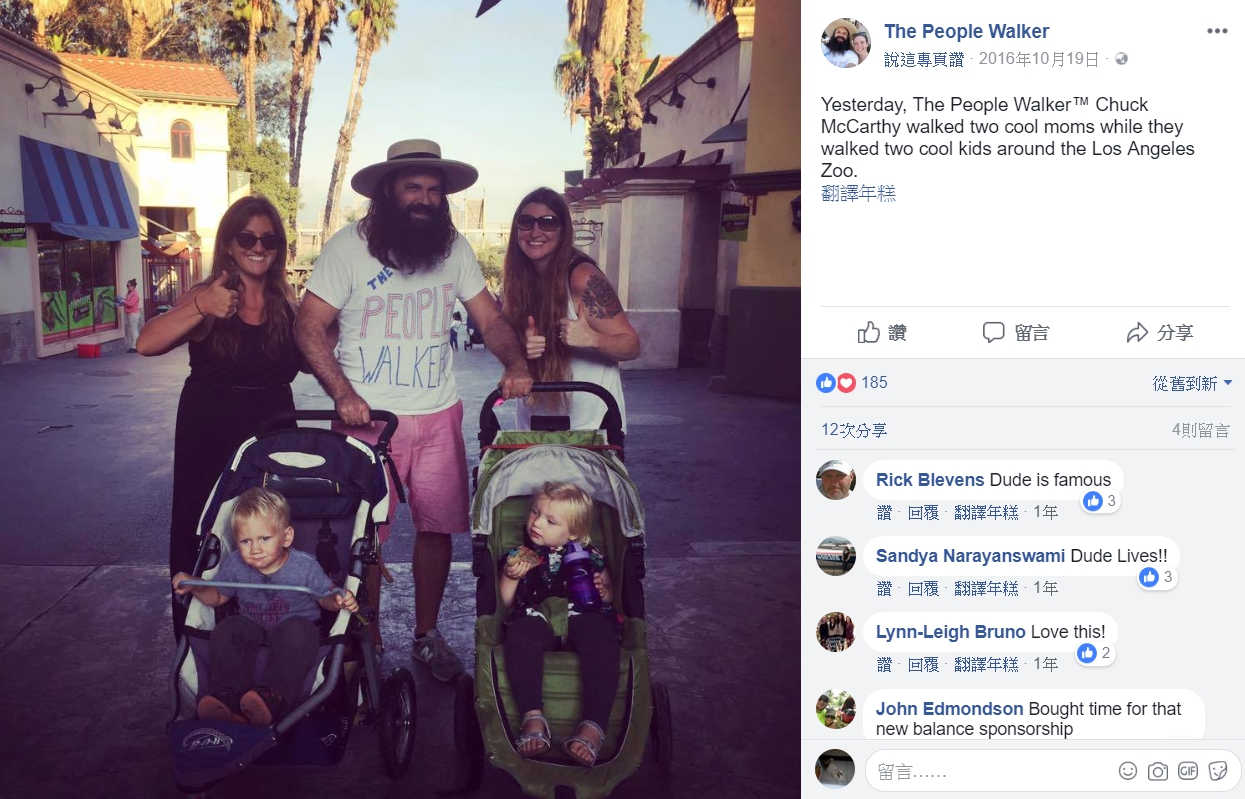Image resolution: width=1245 pixels, height=799 pixels.
Task: Open the reactions list showing 185
Action: pos(852,382)
